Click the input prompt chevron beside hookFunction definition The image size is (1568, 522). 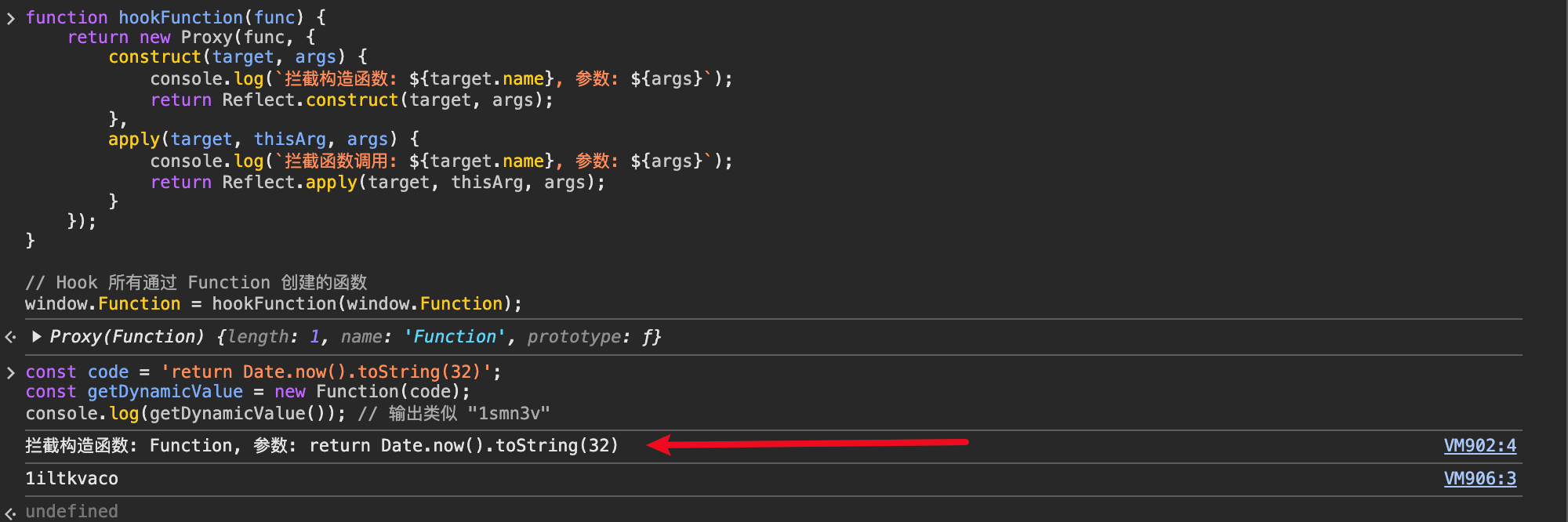[11, 18]
